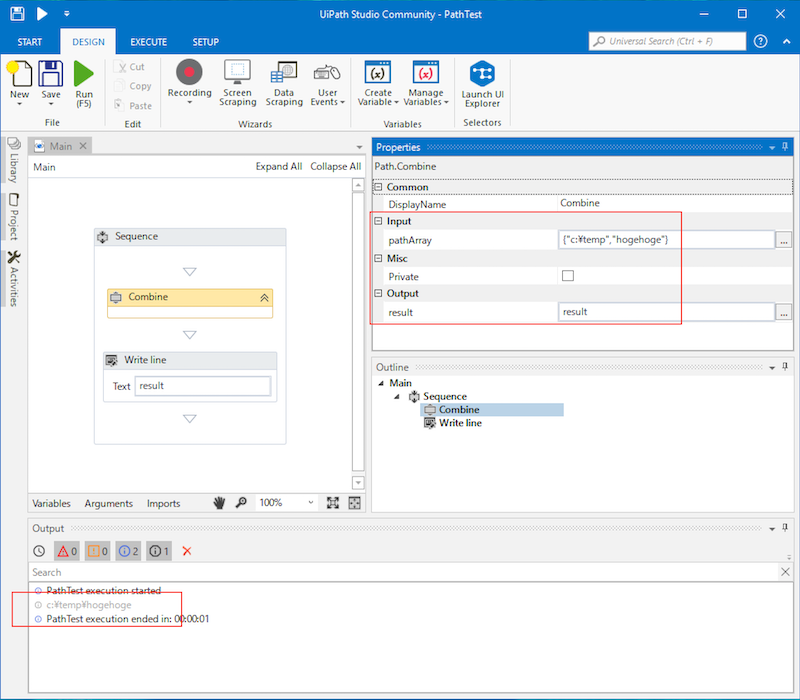Toggle the overview minimap icon
Screen dimensions: 800x700
[355, 503]
